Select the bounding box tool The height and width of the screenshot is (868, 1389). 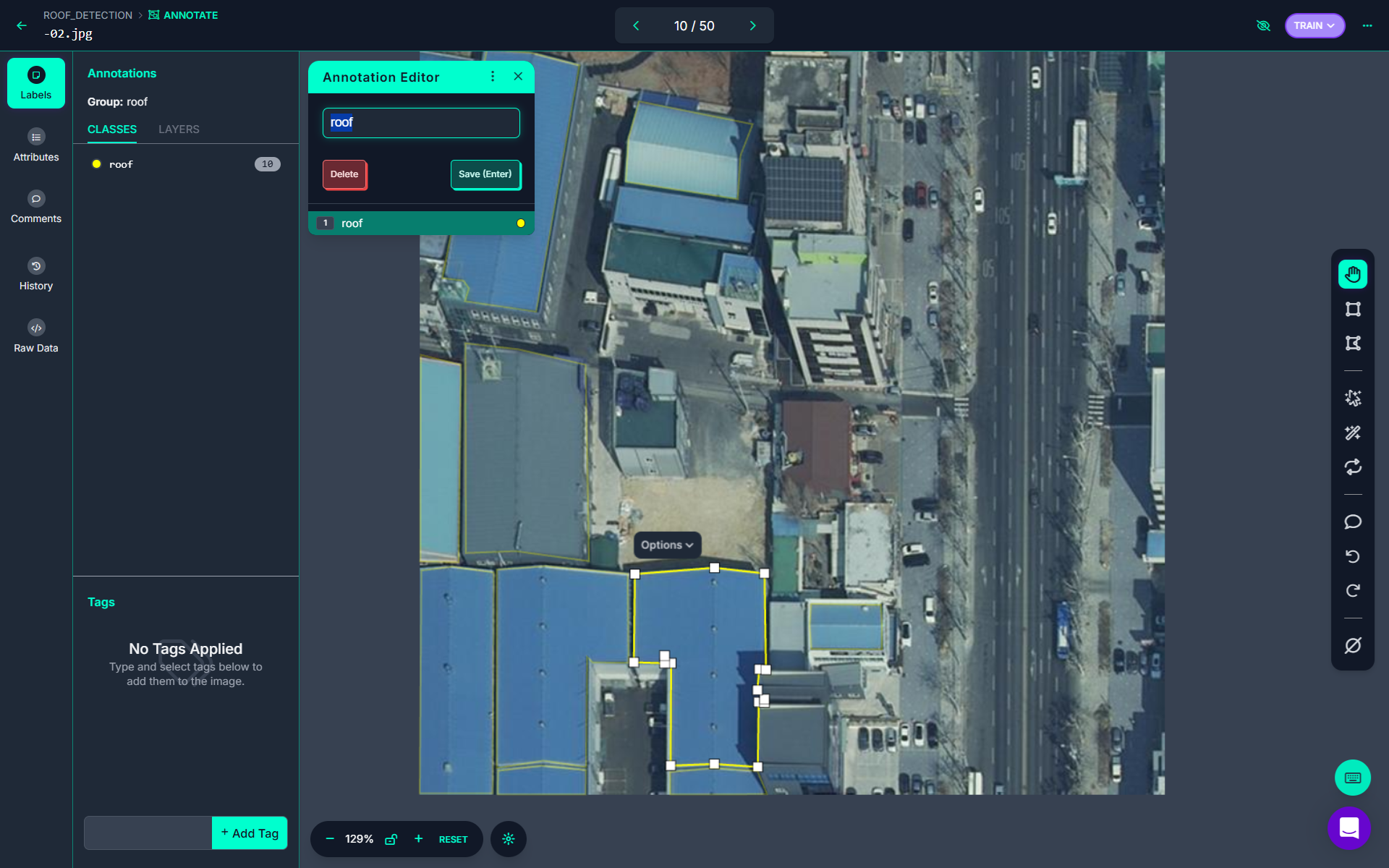tap(1352, 309)
